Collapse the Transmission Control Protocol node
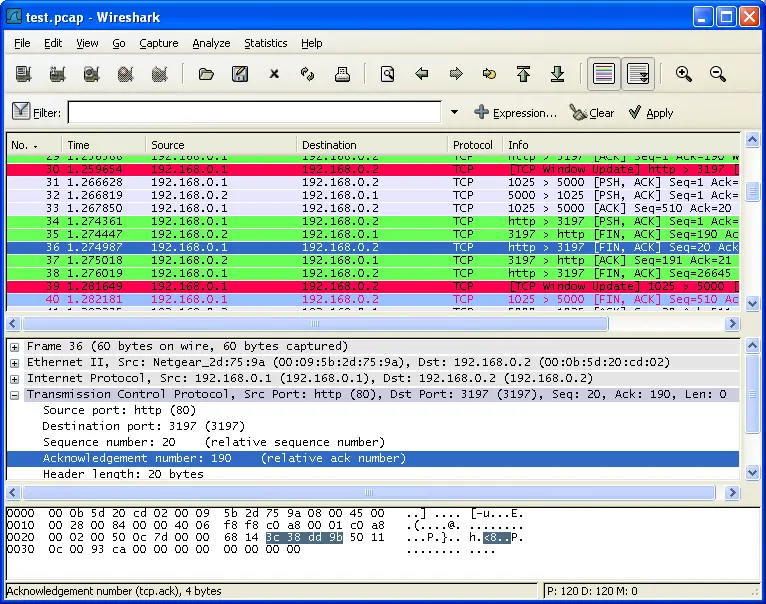Image resolution: width=766 pixels, height=604 pixels. (15, 394)
